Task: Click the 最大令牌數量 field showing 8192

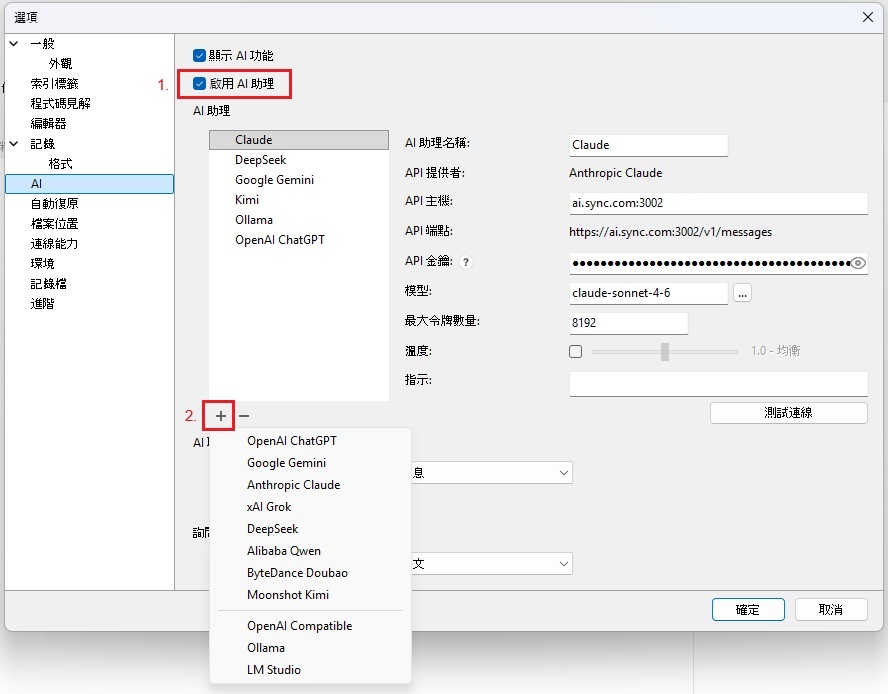Action: coord(629,323)
